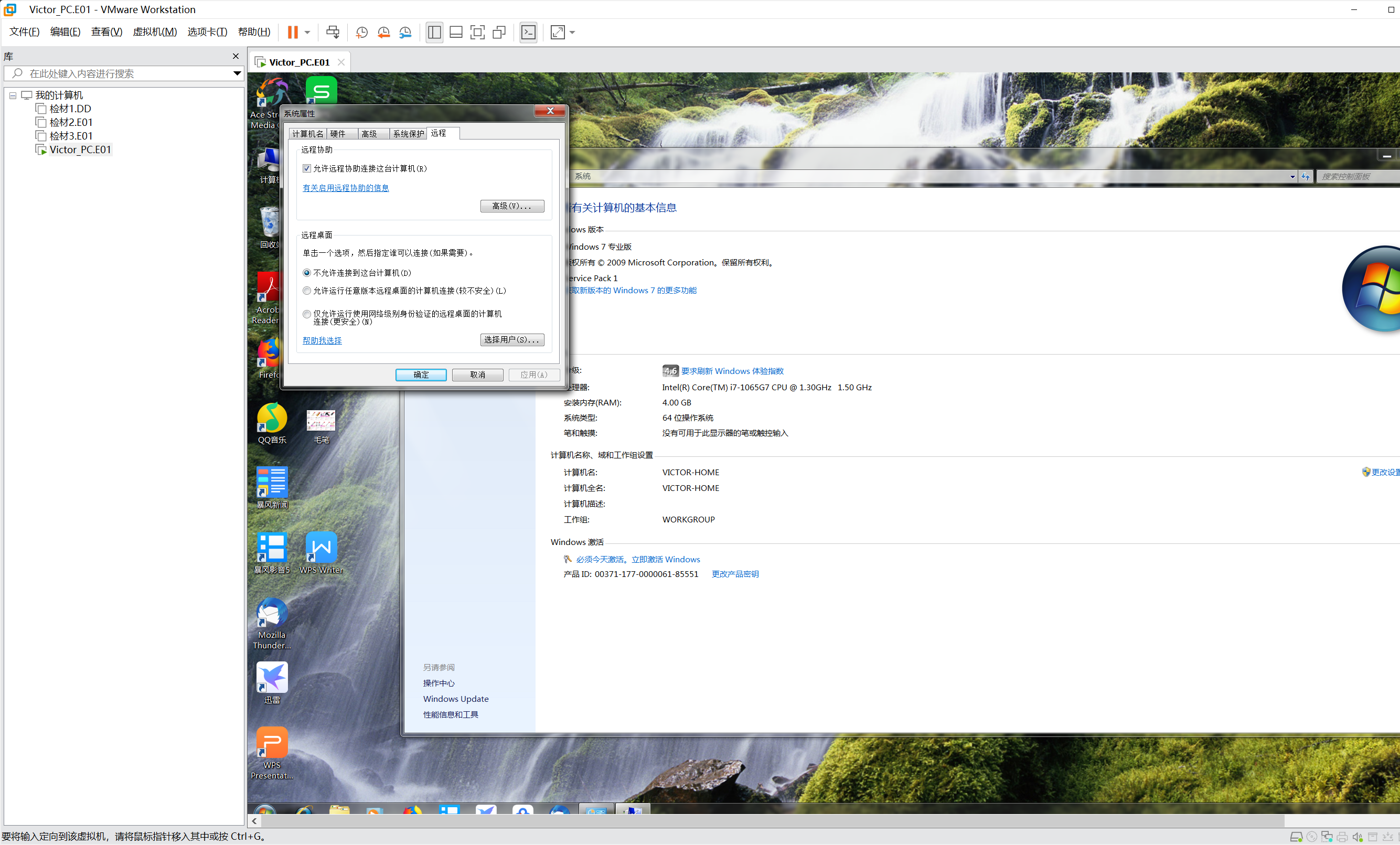Open the 虚拟机(M) menu

(x=155, y=32)
